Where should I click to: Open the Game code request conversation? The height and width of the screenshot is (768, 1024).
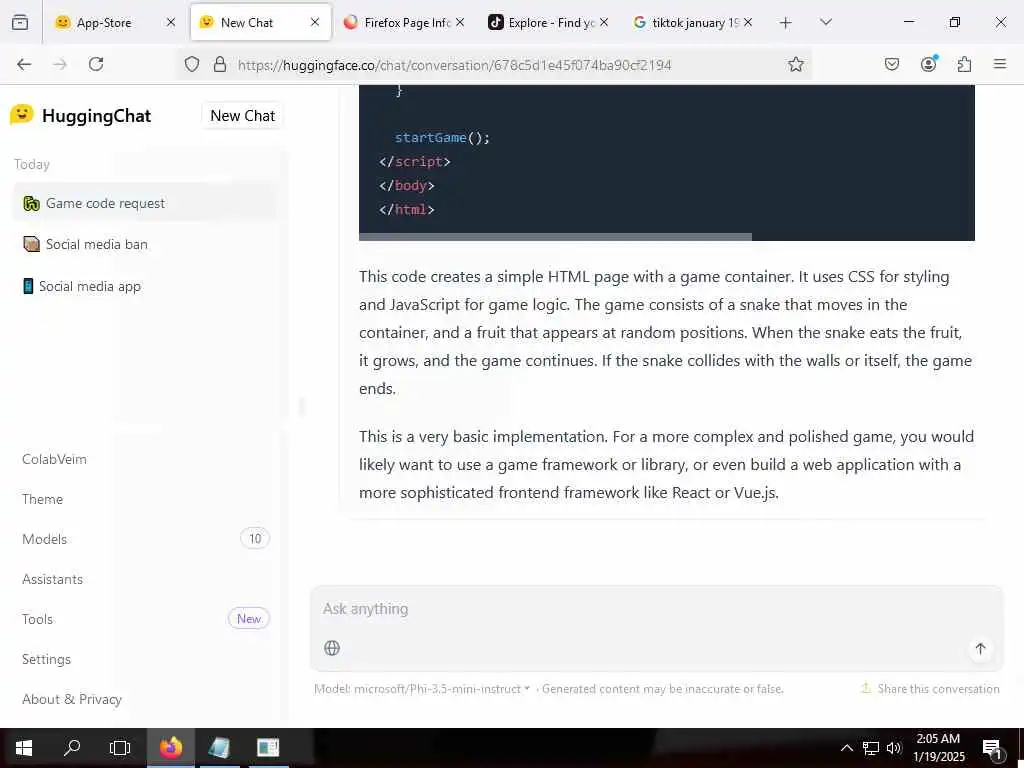[x=145, y=203]
